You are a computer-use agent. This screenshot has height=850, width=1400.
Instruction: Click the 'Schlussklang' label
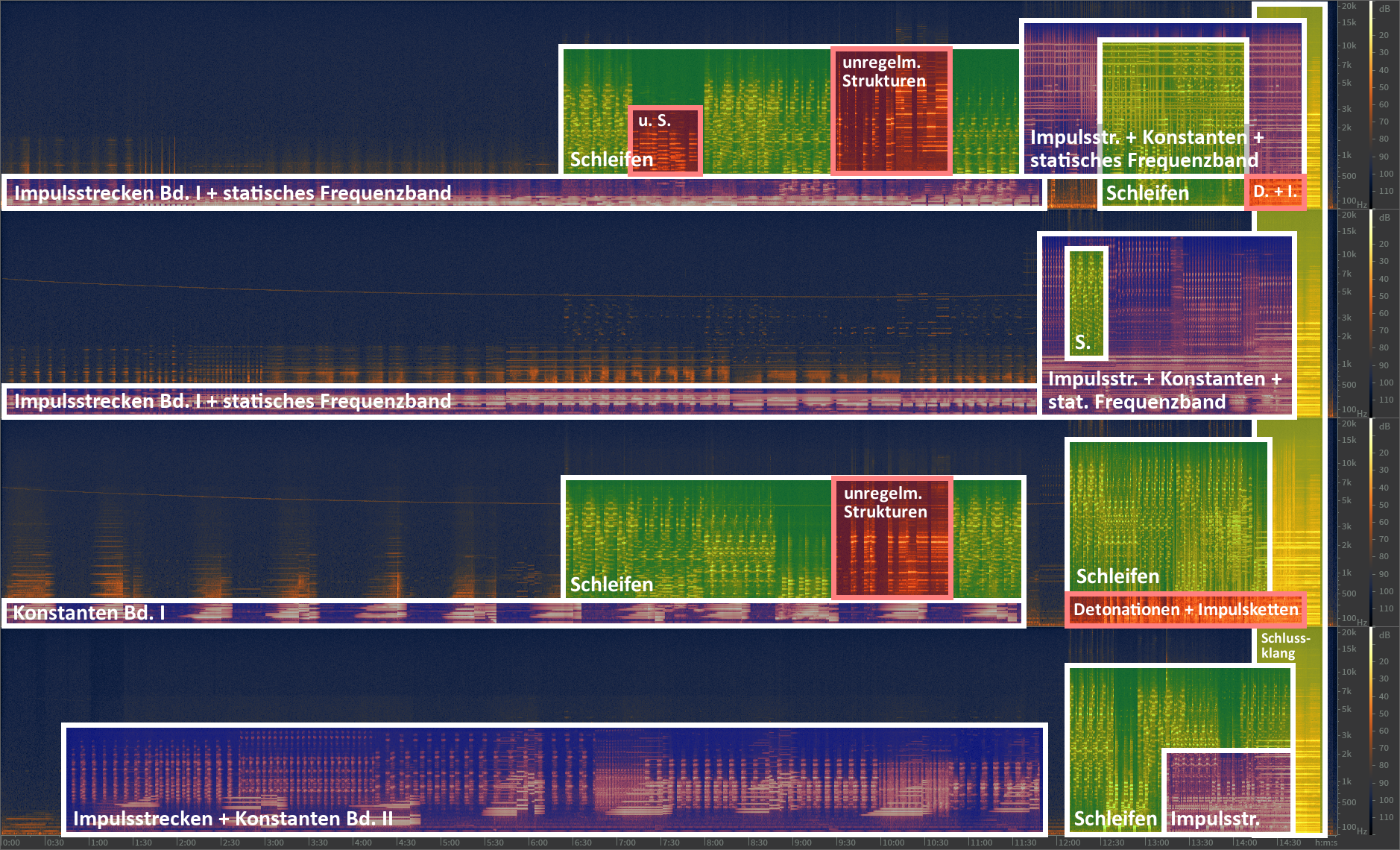point(1284,646)
